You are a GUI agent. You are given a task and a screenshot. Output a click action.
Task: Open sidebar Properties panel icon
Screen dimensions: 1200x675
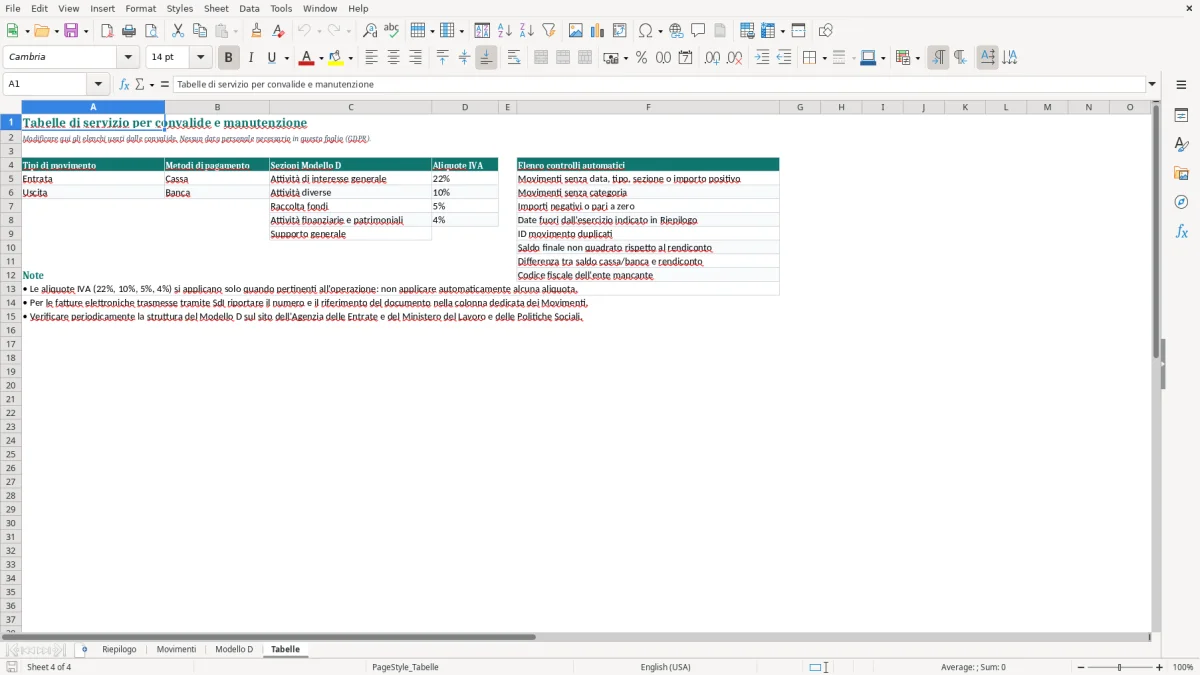click(x=1181, y=115)
